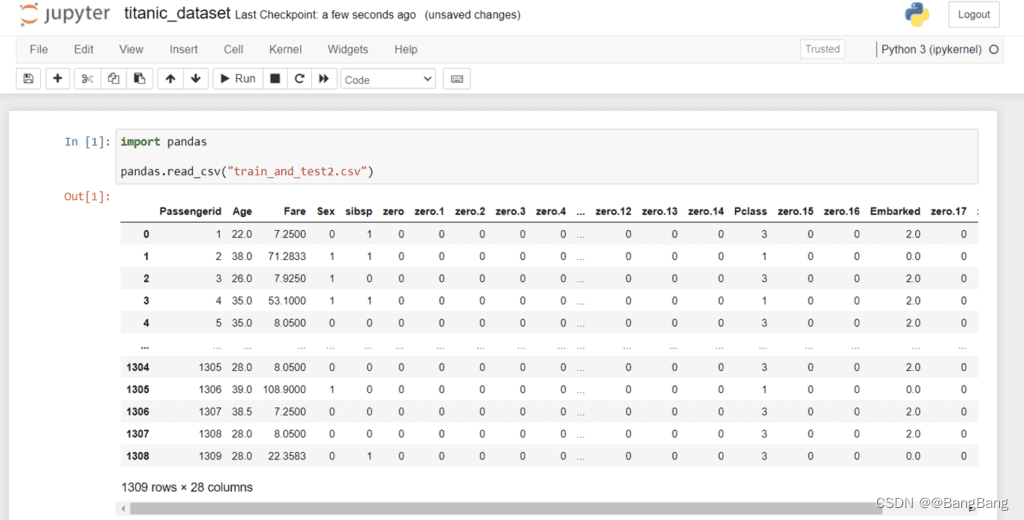This screenshot has height=520, width=1024.
Task: Click the In [1] cell prompt
Action: [x=88, y=142]
